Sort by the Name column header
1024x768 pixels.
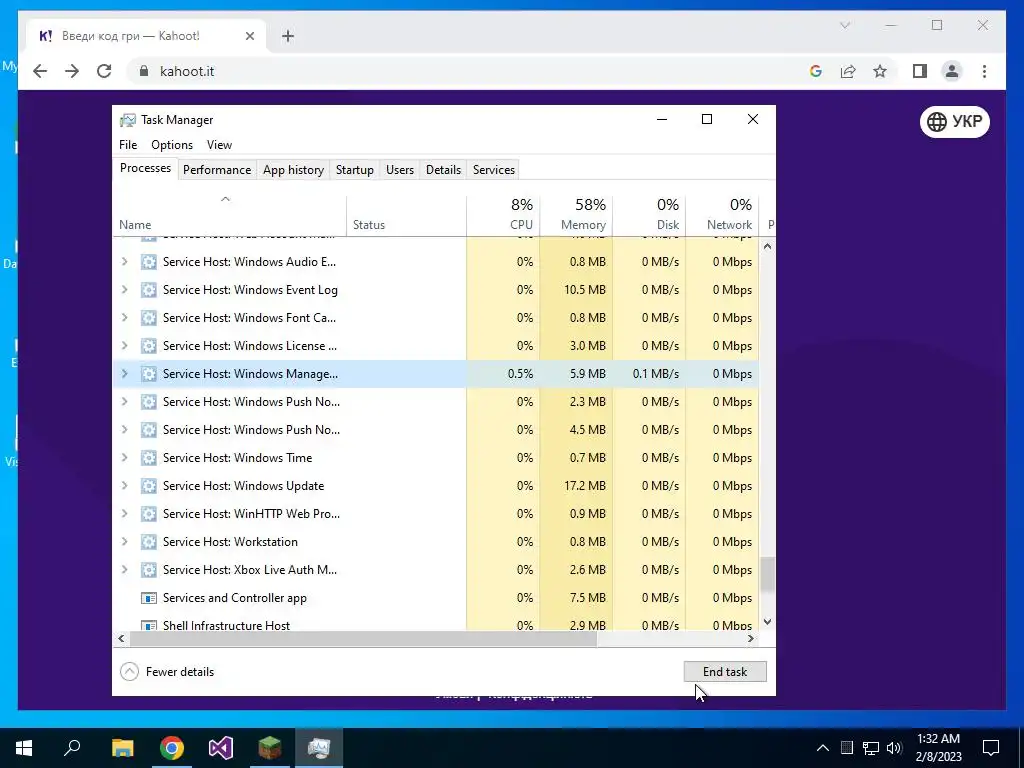229,216
